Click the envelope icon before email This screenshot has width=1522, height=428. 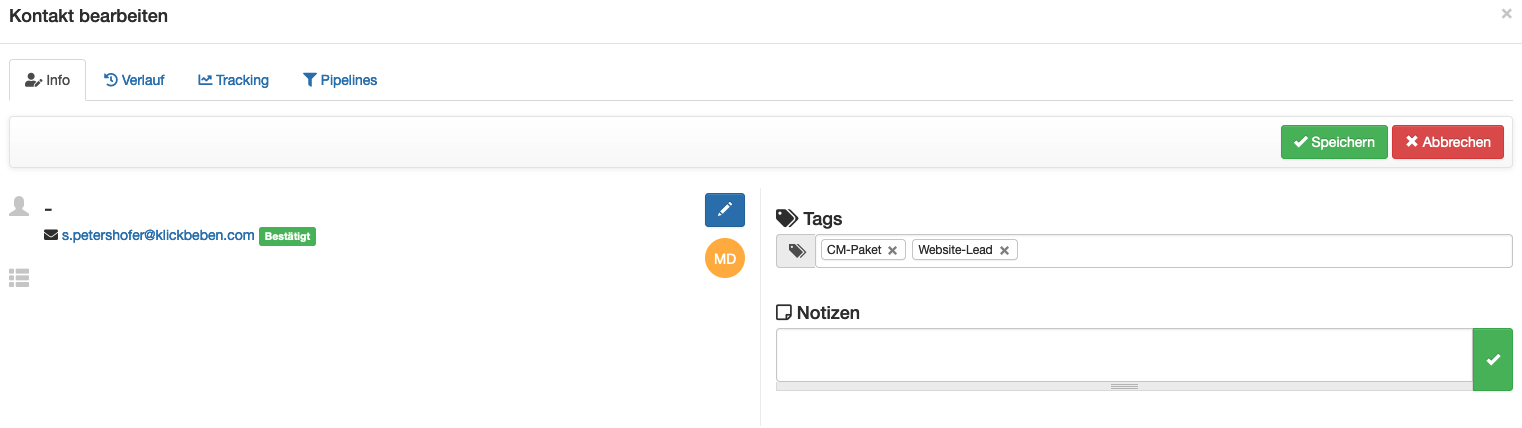tap(51, 236)
